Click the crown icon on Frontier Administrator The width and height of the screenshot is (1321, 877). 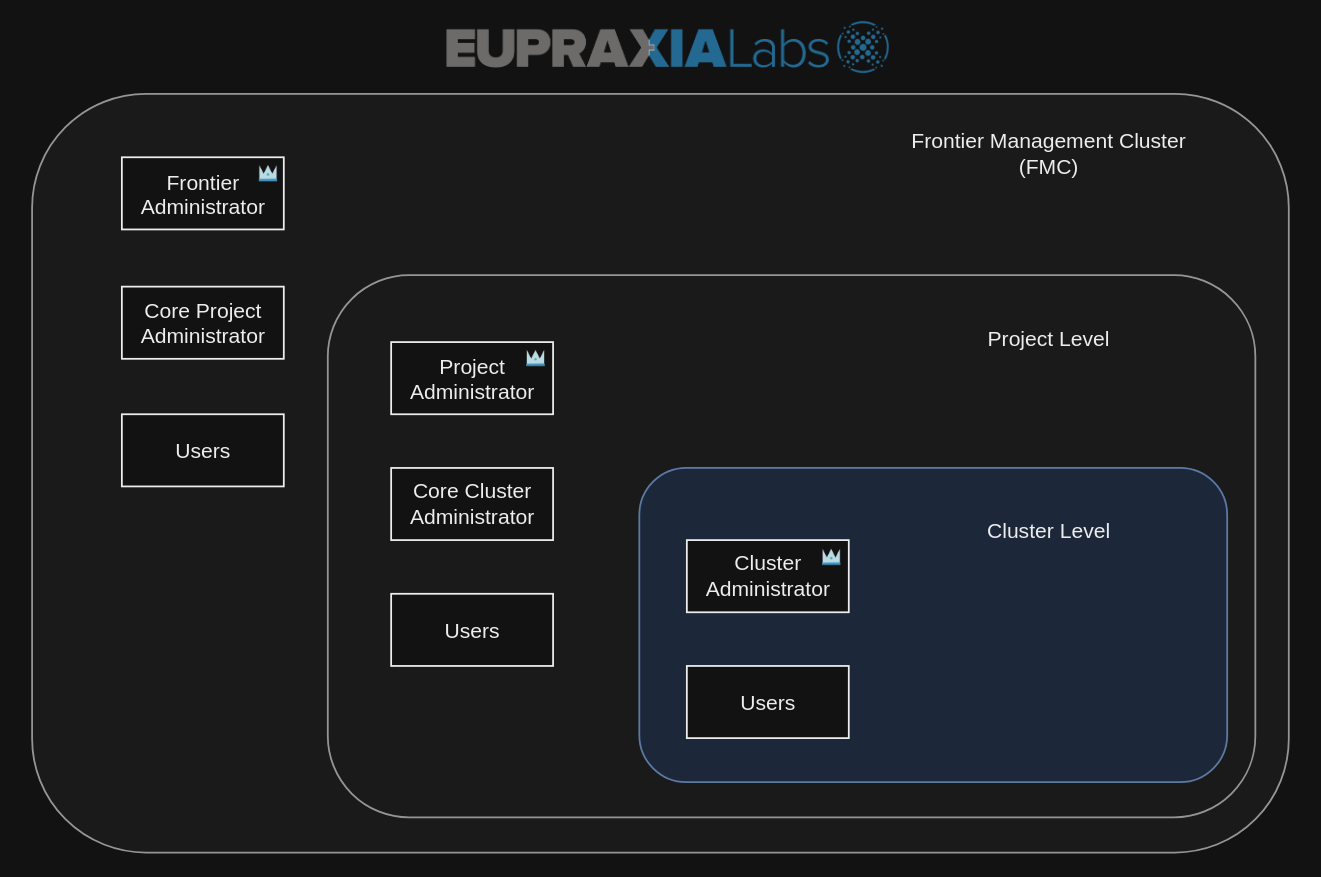(x=268, y=173)
